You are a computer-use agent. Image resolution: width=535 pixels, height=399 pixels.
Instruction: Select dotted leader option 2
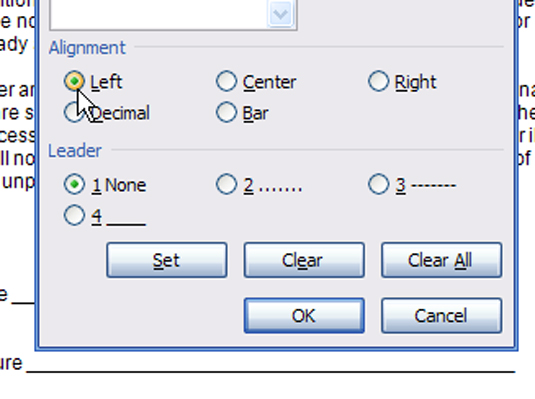tap(226, 184)
